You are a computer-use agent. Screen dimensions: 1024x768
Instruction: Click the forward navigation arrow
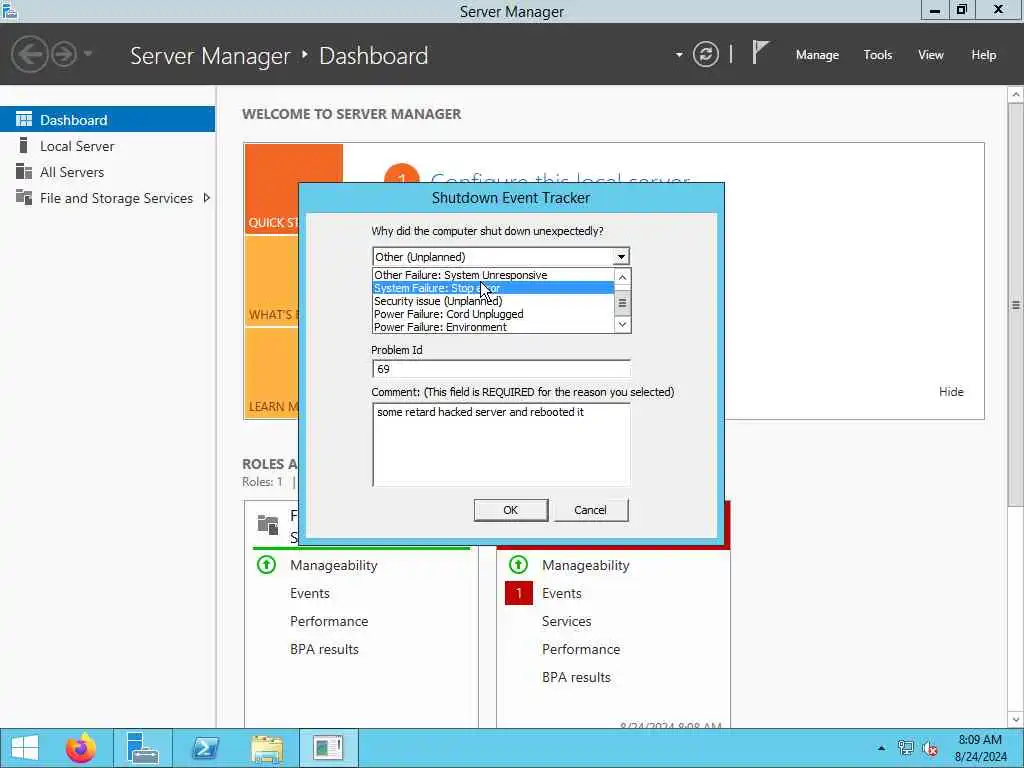[64, 54]
